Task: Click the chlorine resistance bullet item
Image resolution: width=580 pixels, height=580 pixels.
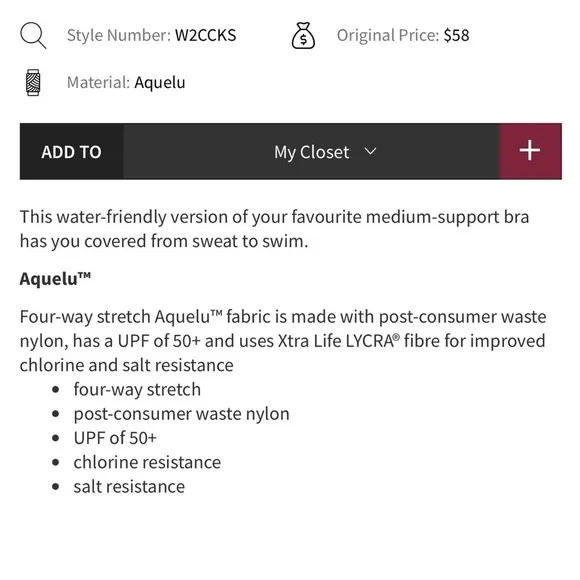Action: pyautogui.click(x=147, y=462)
